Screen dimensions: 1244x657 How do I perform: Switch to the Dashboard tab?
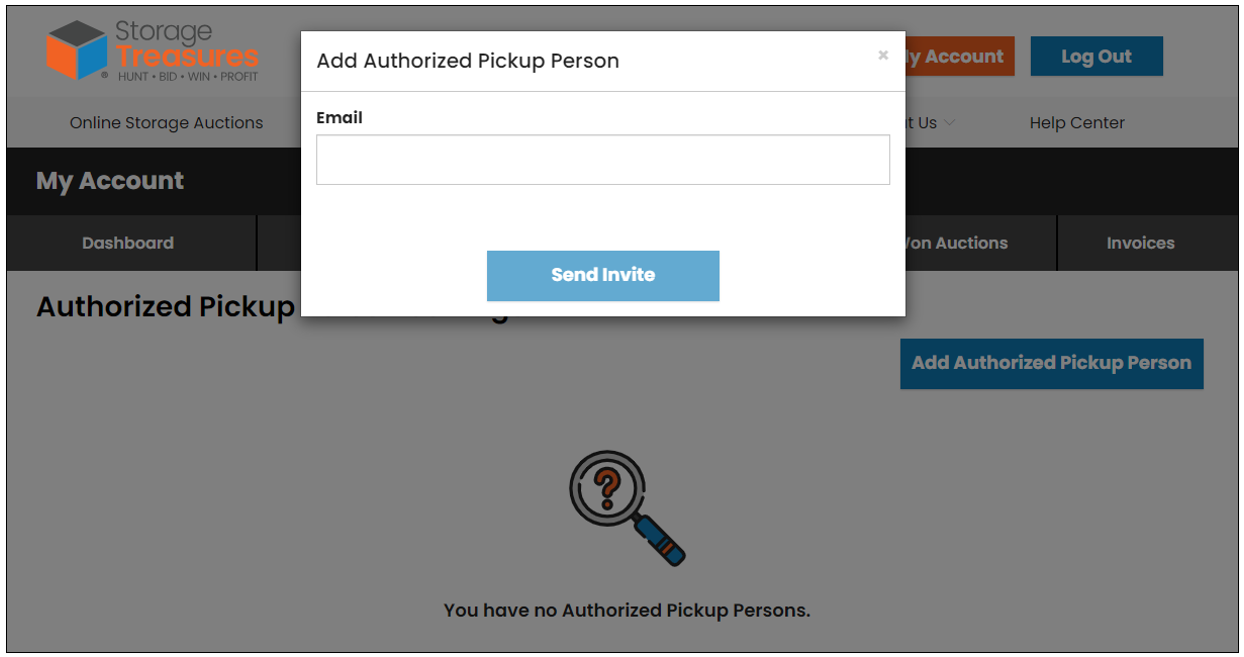click(128, 242)
